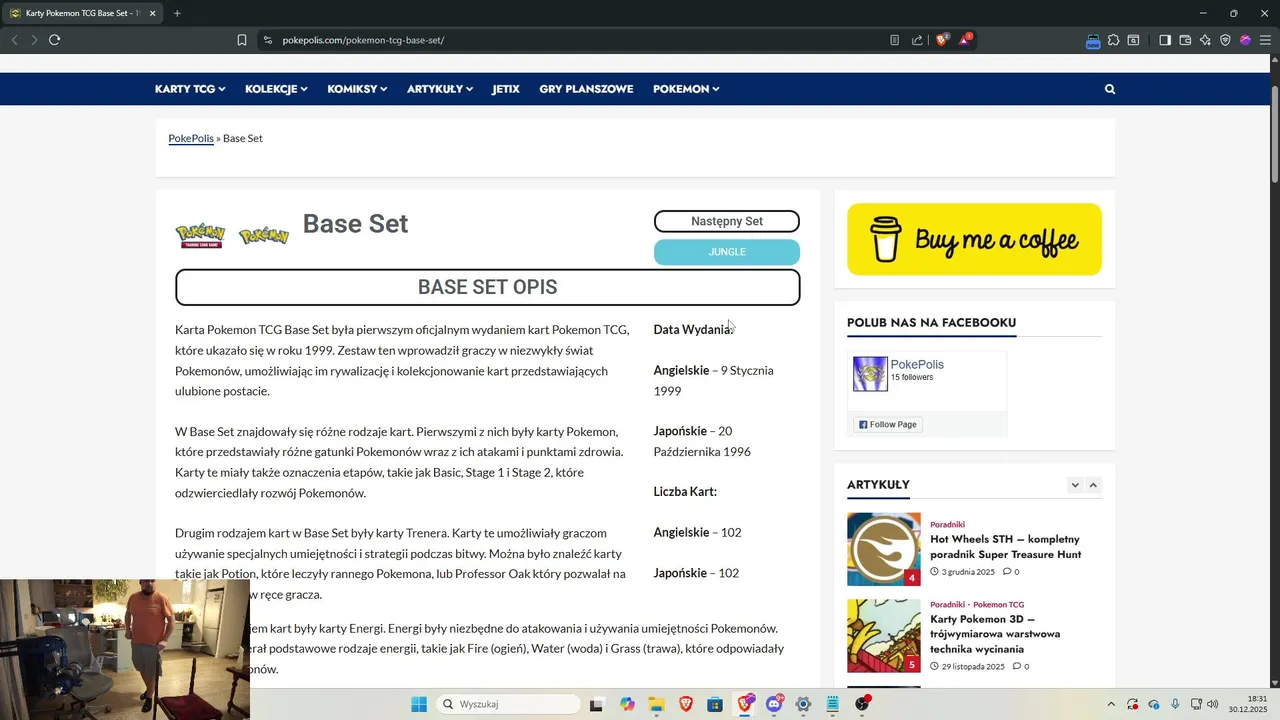Expand the KOLEKCJE menu

(x=276, y=89)
